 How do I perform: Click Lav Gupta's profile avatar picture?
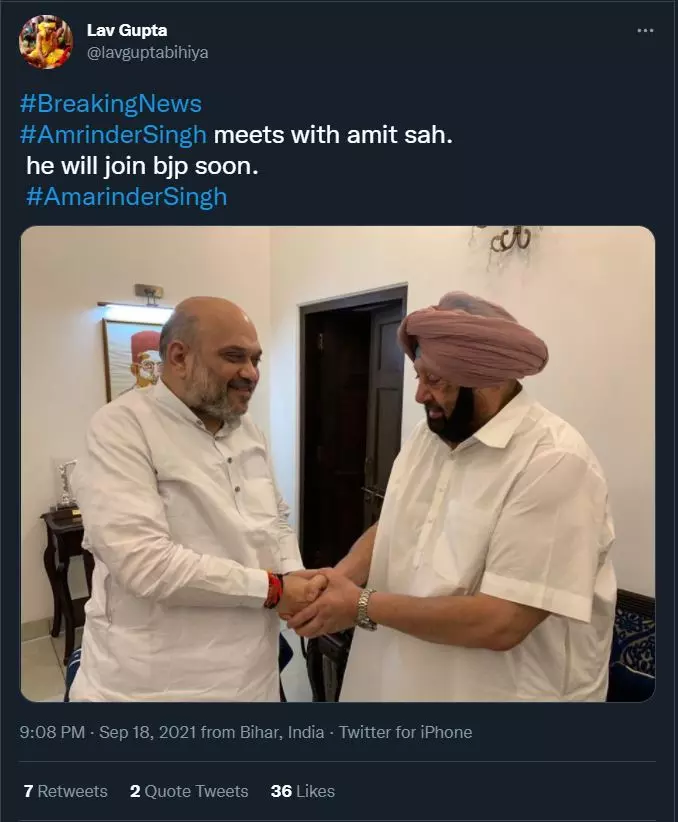click(x=46, y=41)
